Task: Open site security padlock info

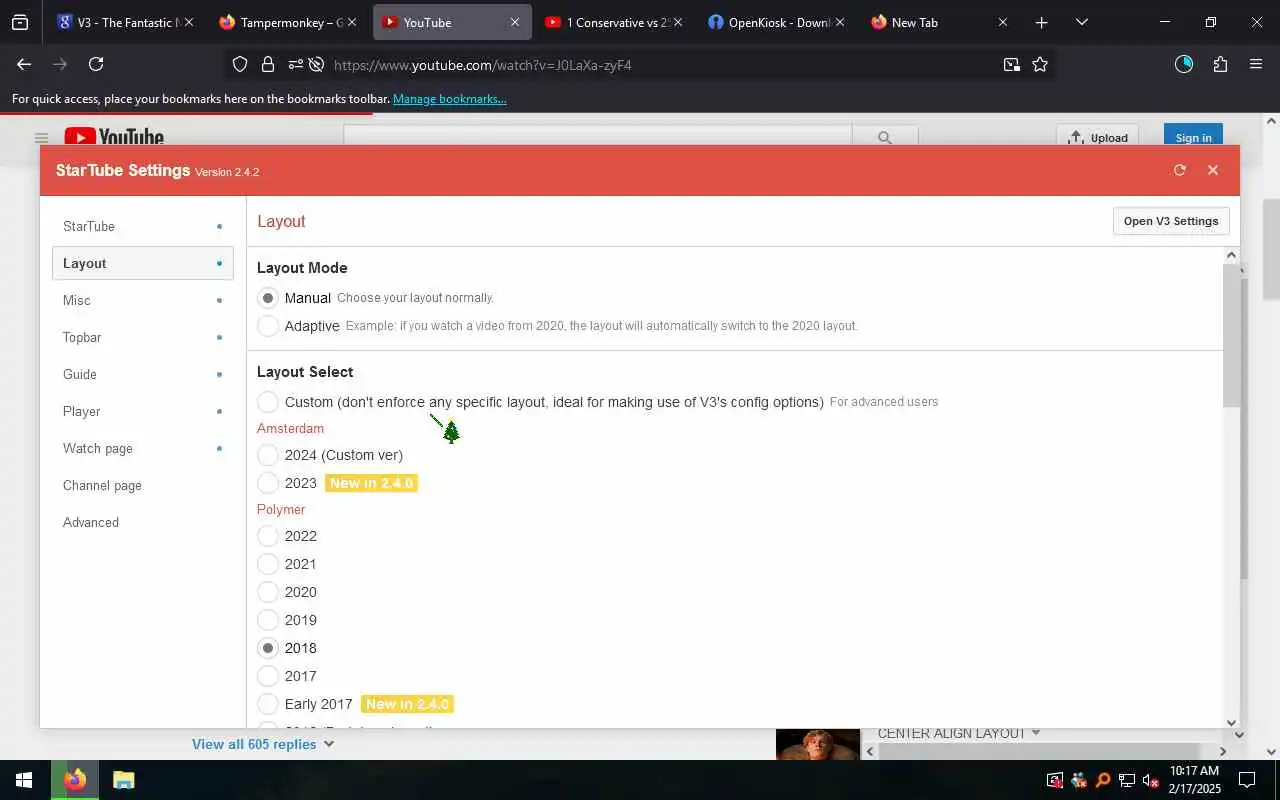Action: pos(268,65)
